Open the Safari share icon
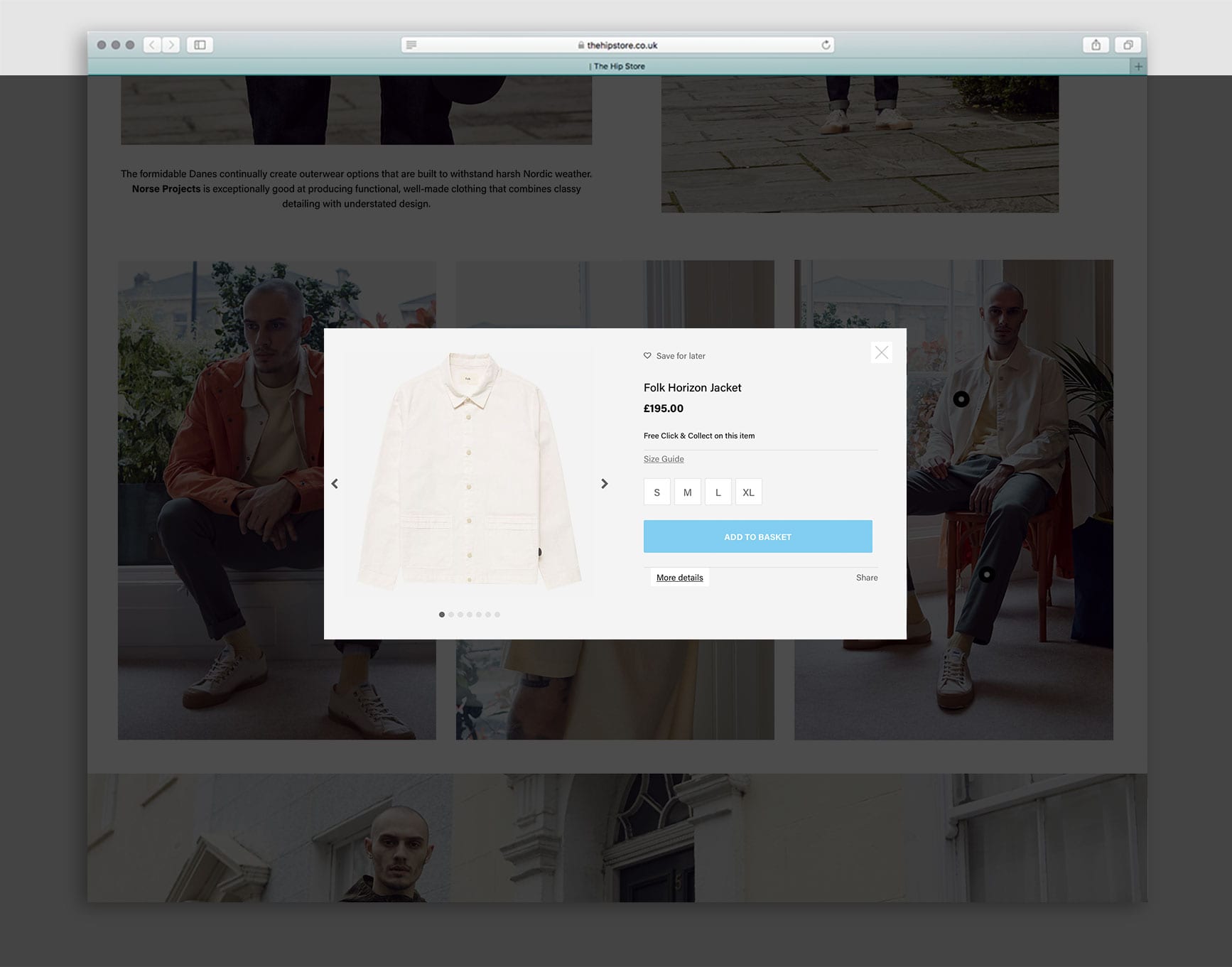 click(x=1096, y=45)
